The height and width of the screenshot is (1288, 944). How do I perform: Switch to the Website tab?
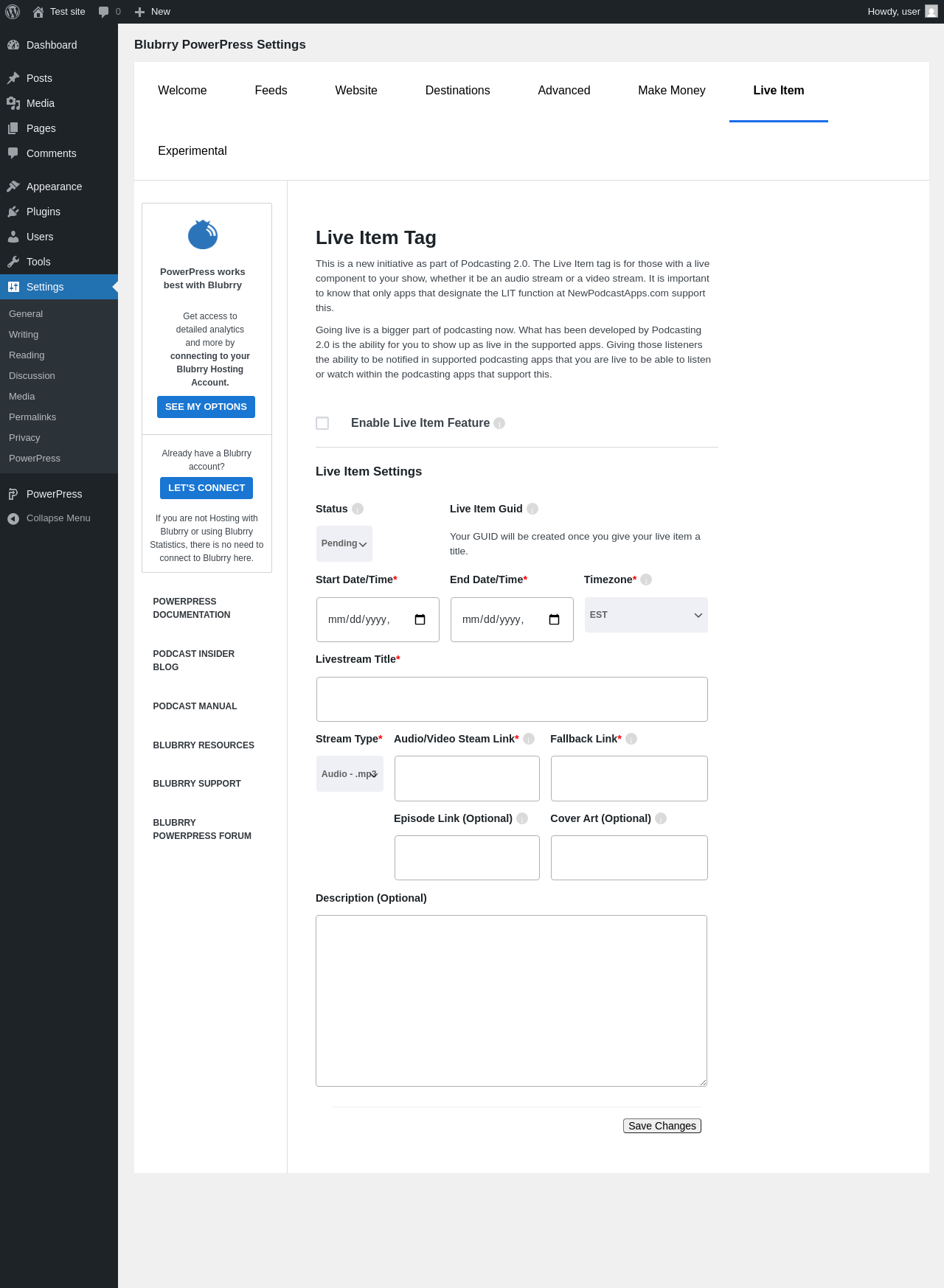356,91
